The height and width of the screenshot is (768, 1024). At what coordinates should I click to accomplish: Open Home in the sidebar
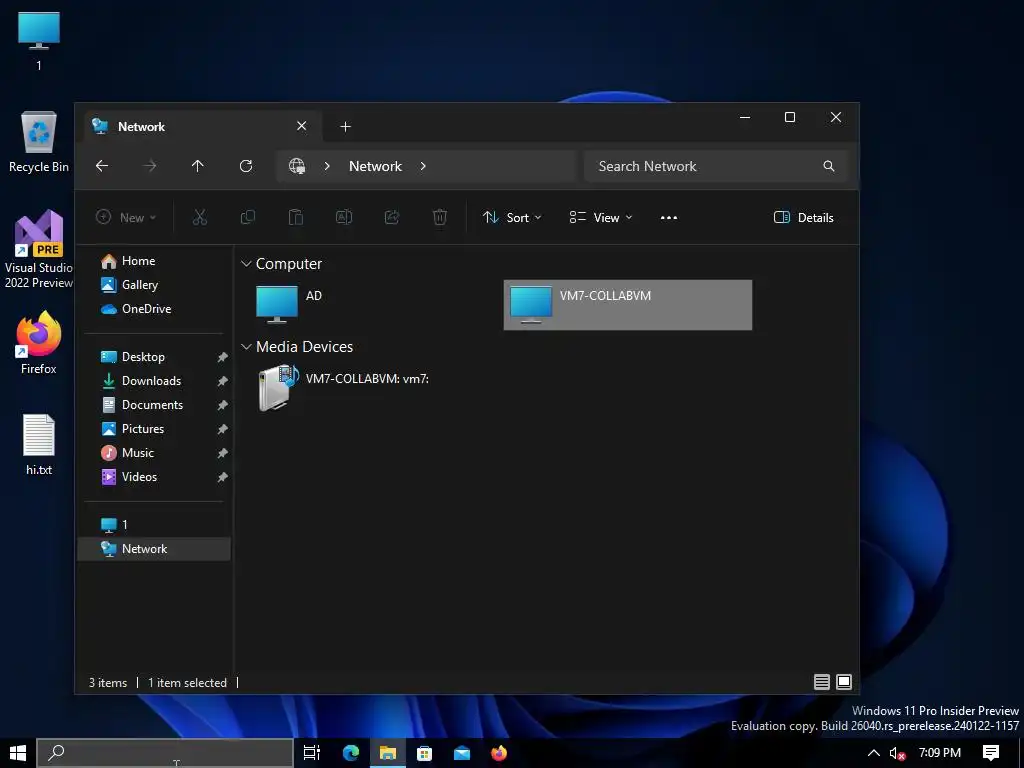[155, 261]
